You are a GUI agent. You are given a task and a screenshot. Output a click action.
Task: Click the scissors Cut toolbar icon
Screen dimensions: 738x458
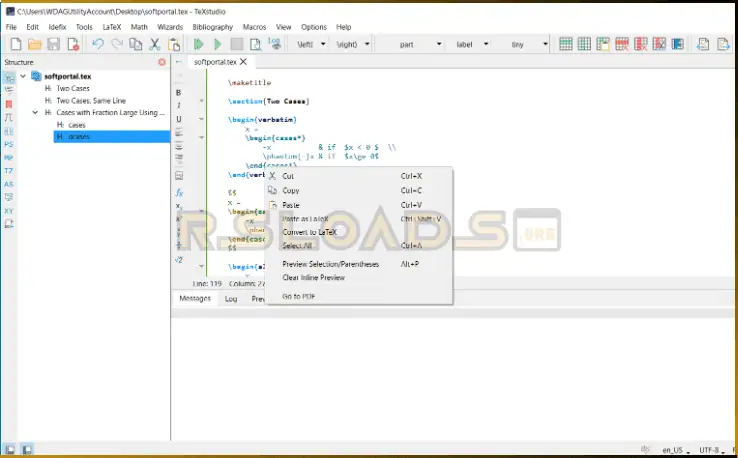(x=154, y=44)
